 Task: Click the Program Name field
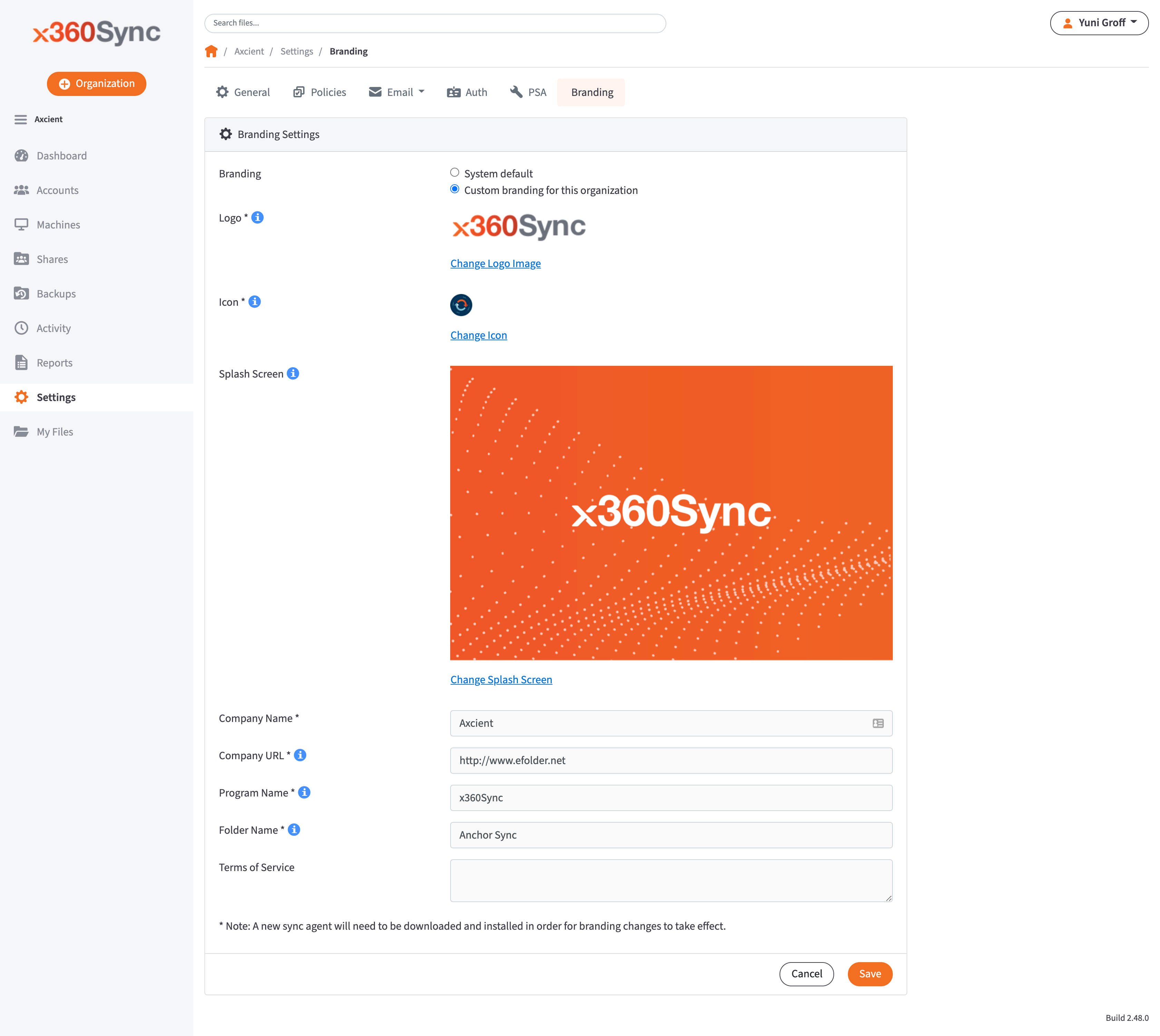671,798
